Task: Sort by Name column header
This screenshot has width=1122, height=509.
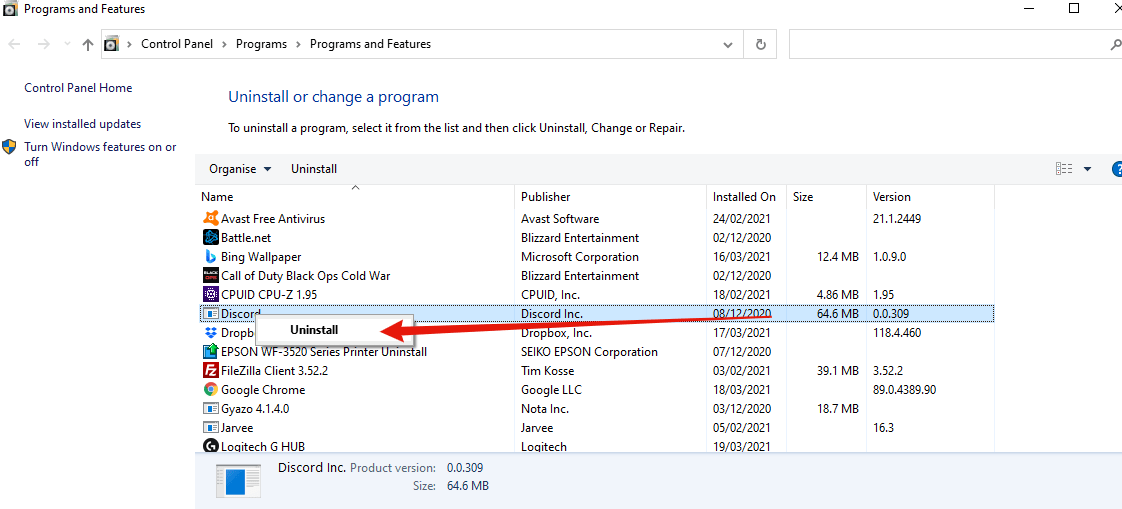Action: tap(356, 197)
